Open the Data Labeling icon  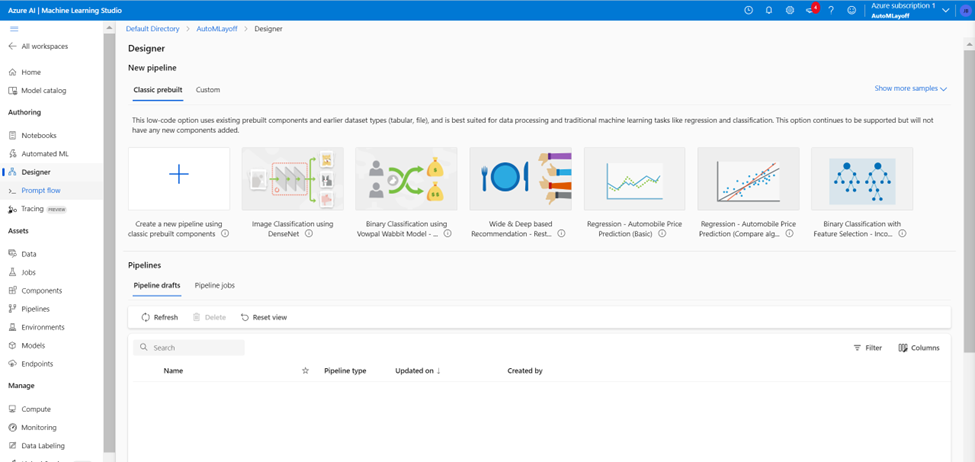[x=12, y=446]
